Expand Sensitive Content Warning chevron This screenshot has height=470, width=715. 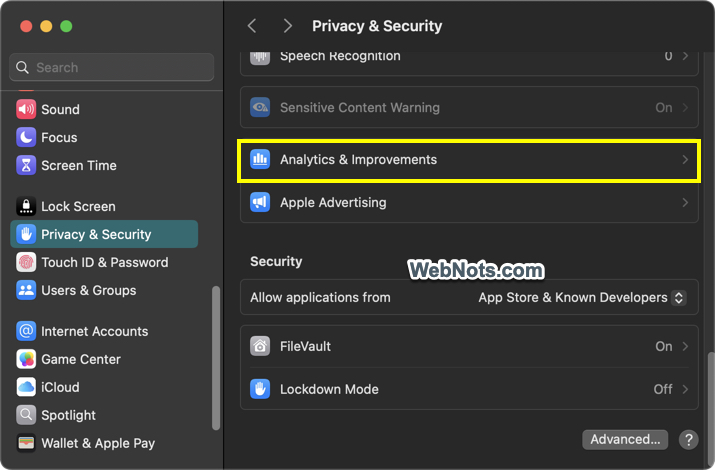click(x=685, y=108)
